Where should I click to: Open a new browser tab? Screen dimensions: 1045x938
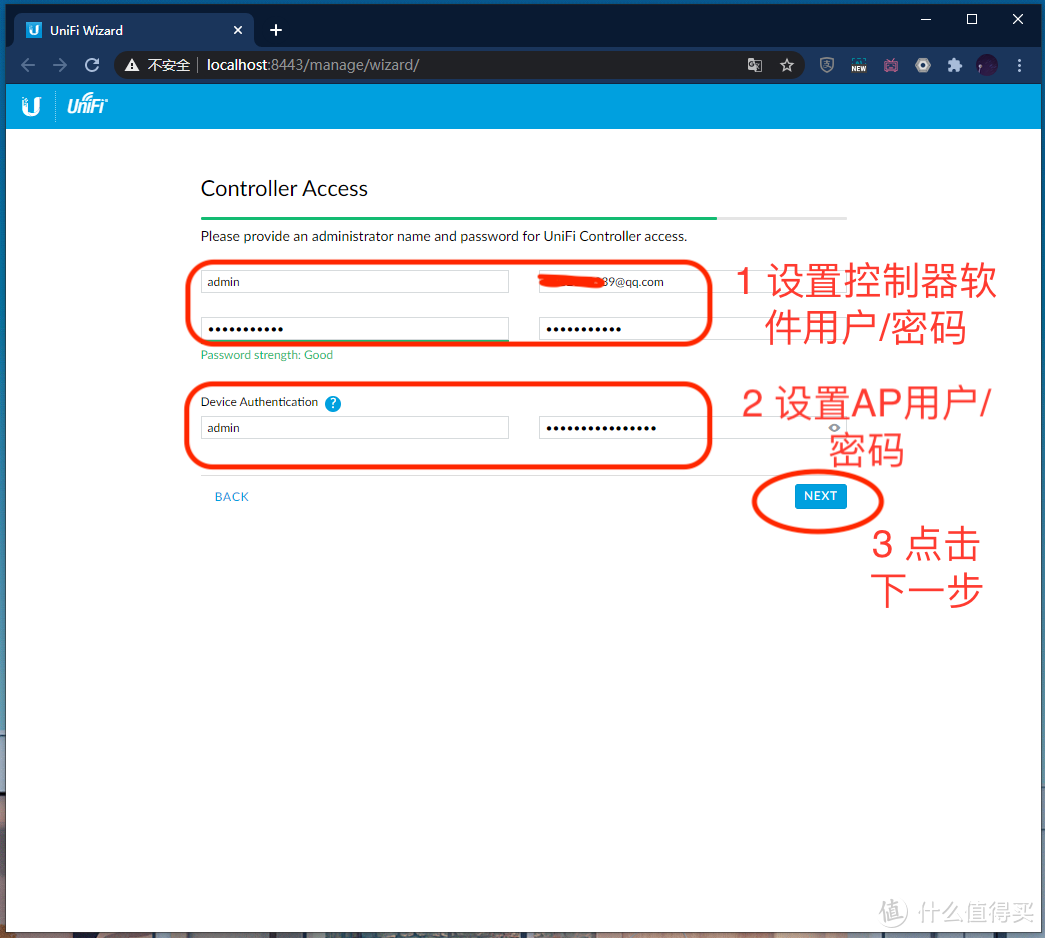click(276, 31)
